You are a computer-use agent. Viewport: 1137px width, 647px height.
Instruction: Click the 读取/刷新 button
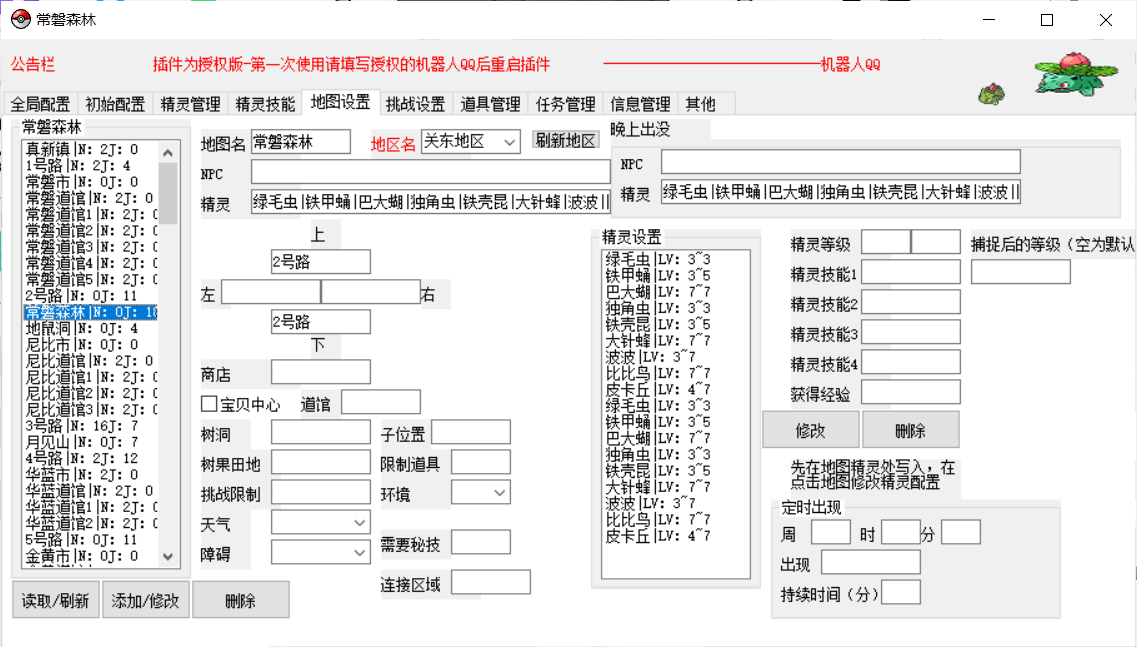57,600
